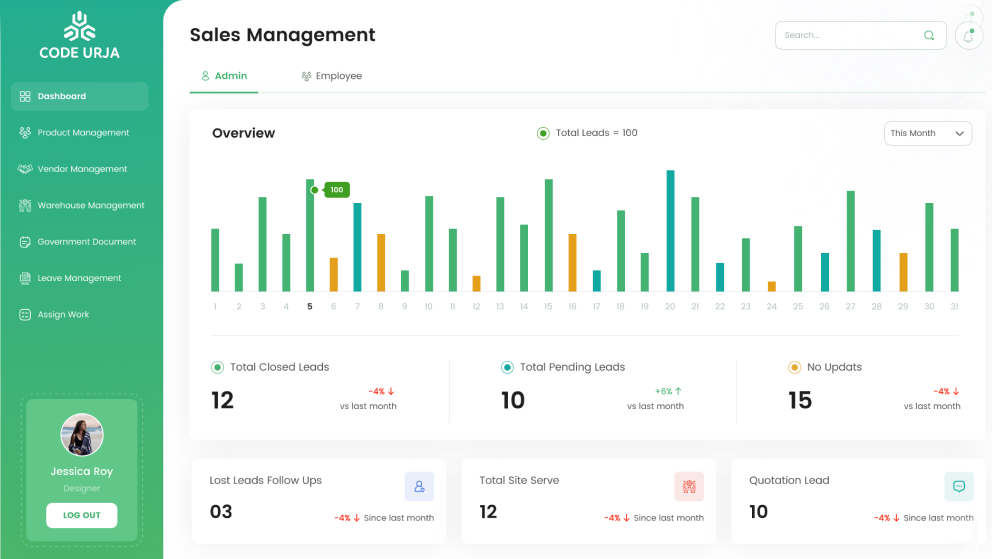Select the Total Closed Leads radio indicator
Screen dimensions: 992x559
pyautogui.click(x=218, y=368)
